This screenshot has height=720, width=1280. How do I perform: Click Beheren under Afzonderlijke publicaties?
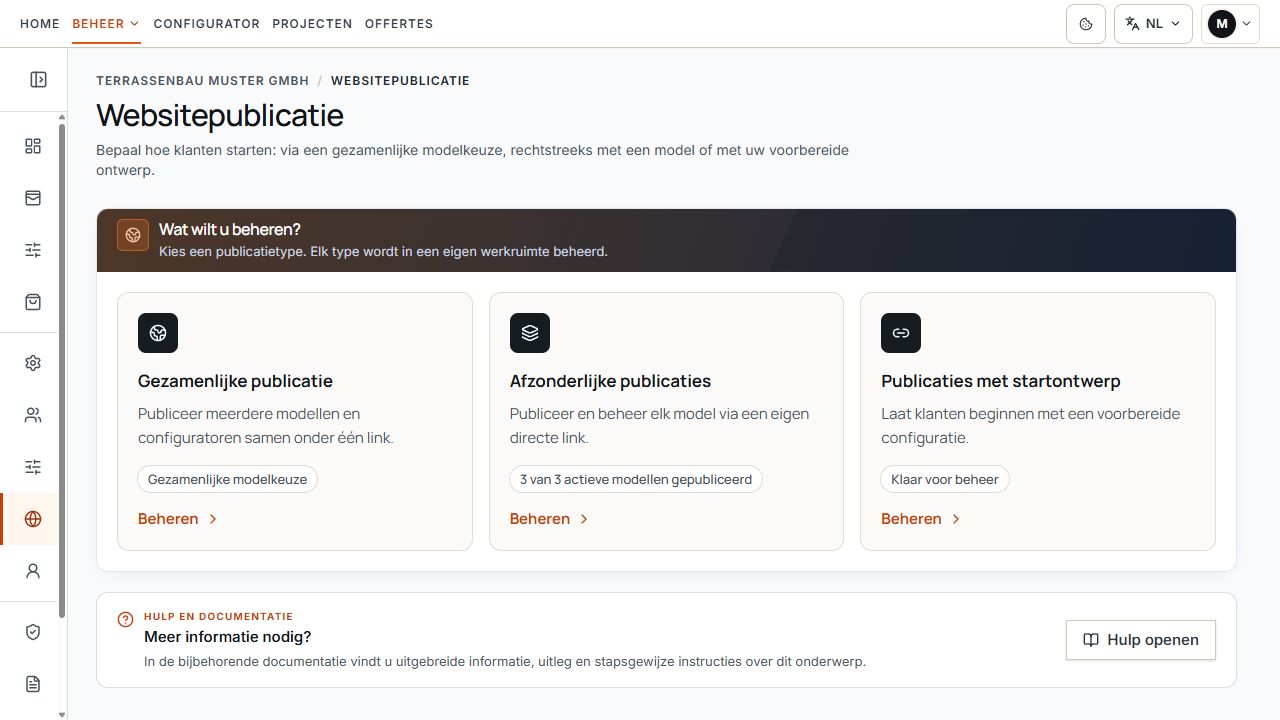pos(550,519)
